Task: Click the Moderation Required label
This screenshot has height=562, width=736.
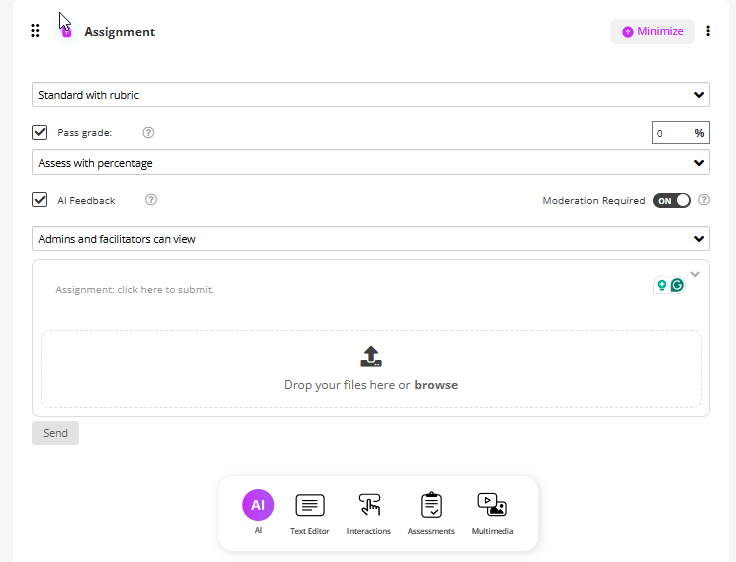Action: coord(594,200)
